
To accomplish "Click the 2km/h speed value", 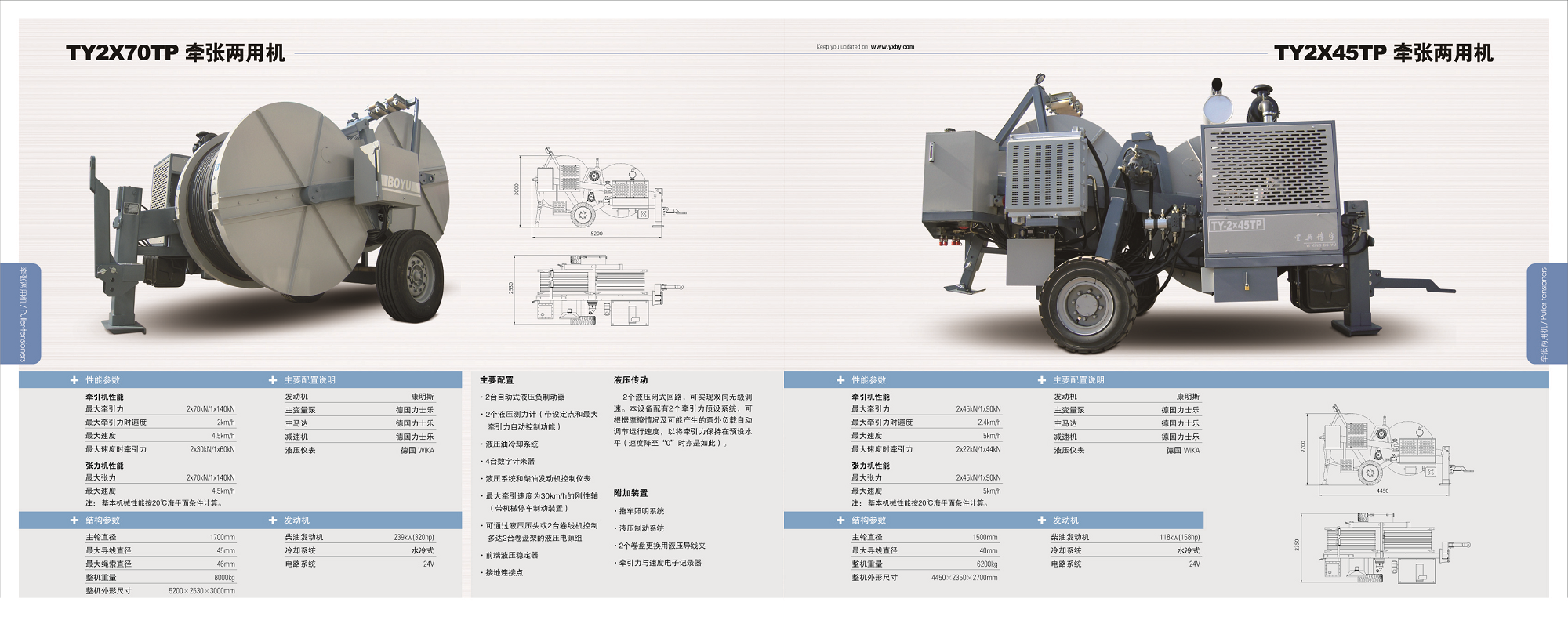I will click(x=226, y=423).
